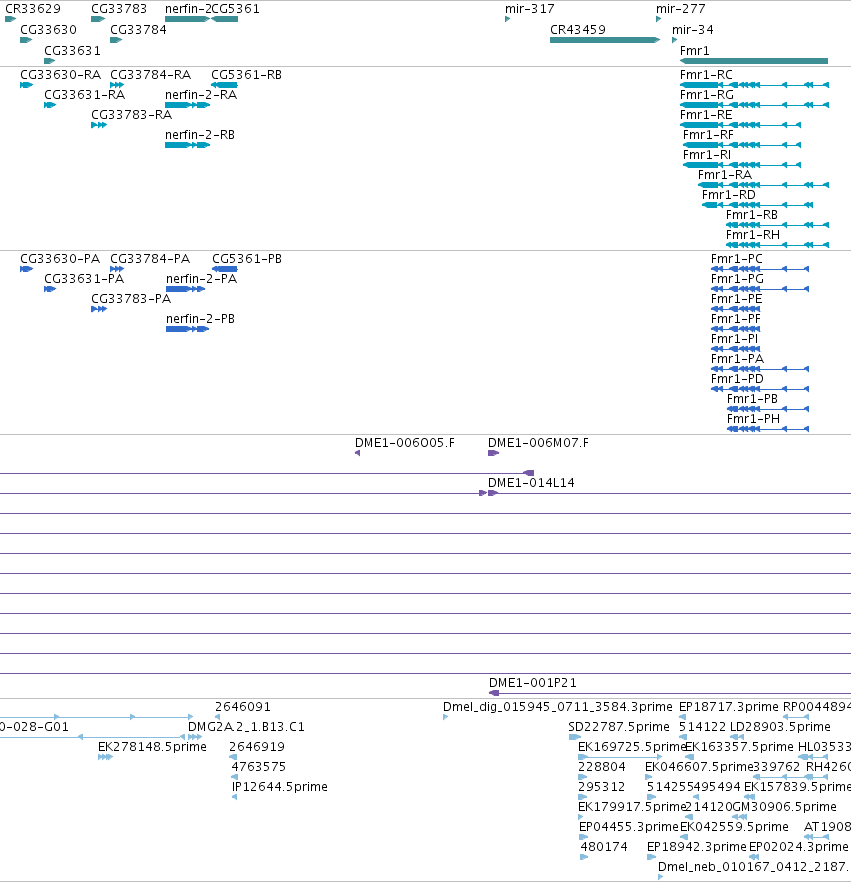851x882 pixels.
Task: Select the Fmr1-RI transcript label
Action: tap(707, 155)
